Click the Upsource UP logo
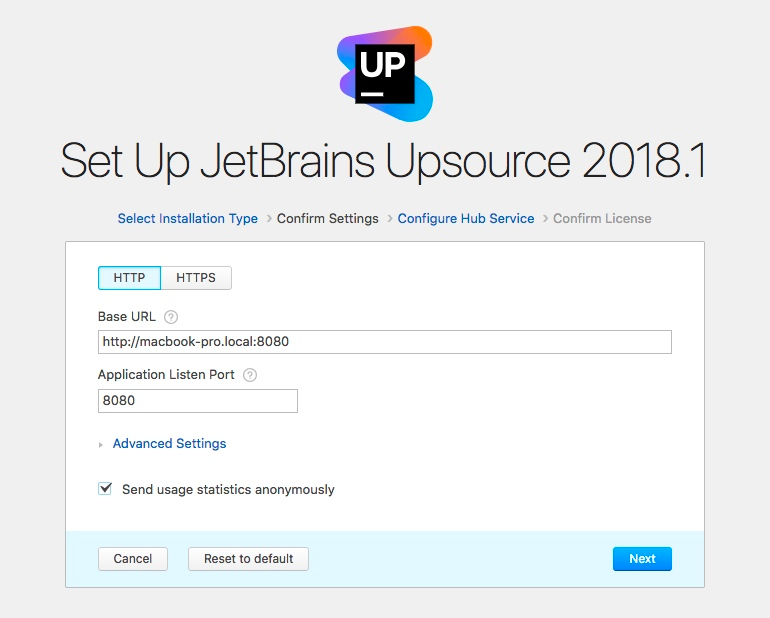770x618 pixels. 385,73
